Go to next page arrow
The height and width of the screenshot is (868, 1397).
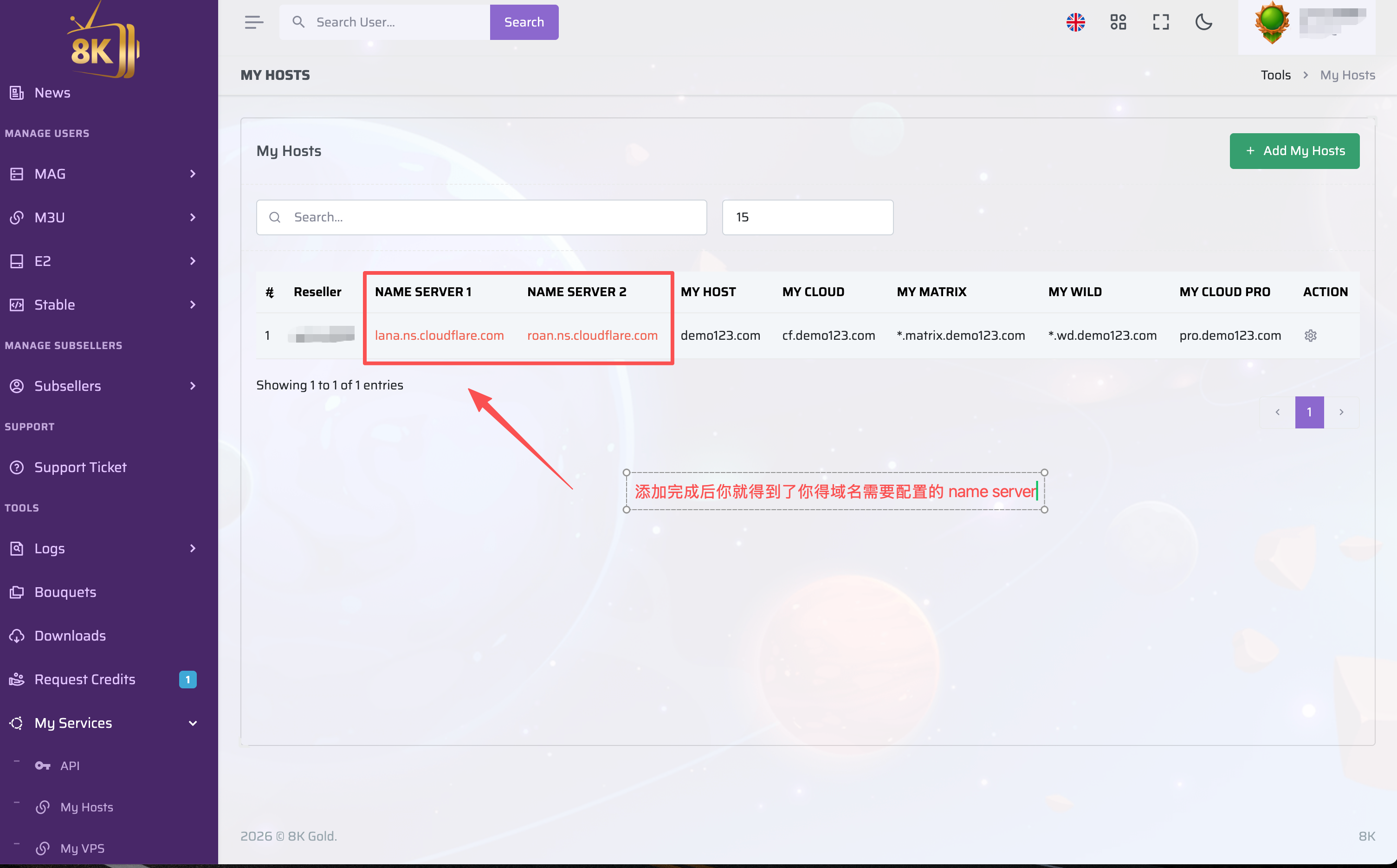1341,412
